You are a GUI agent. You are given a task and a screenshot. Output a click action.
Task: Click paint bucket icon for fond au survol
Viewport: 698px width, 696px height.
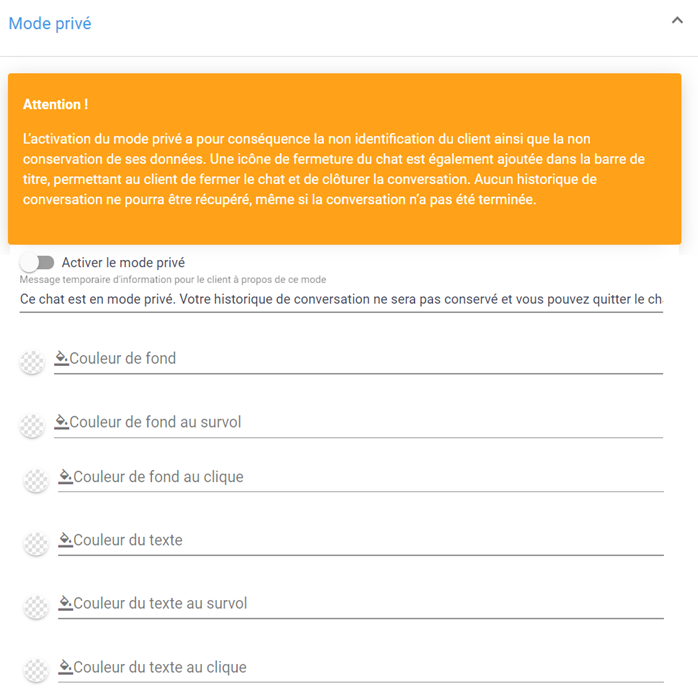[x=61, y=422]
